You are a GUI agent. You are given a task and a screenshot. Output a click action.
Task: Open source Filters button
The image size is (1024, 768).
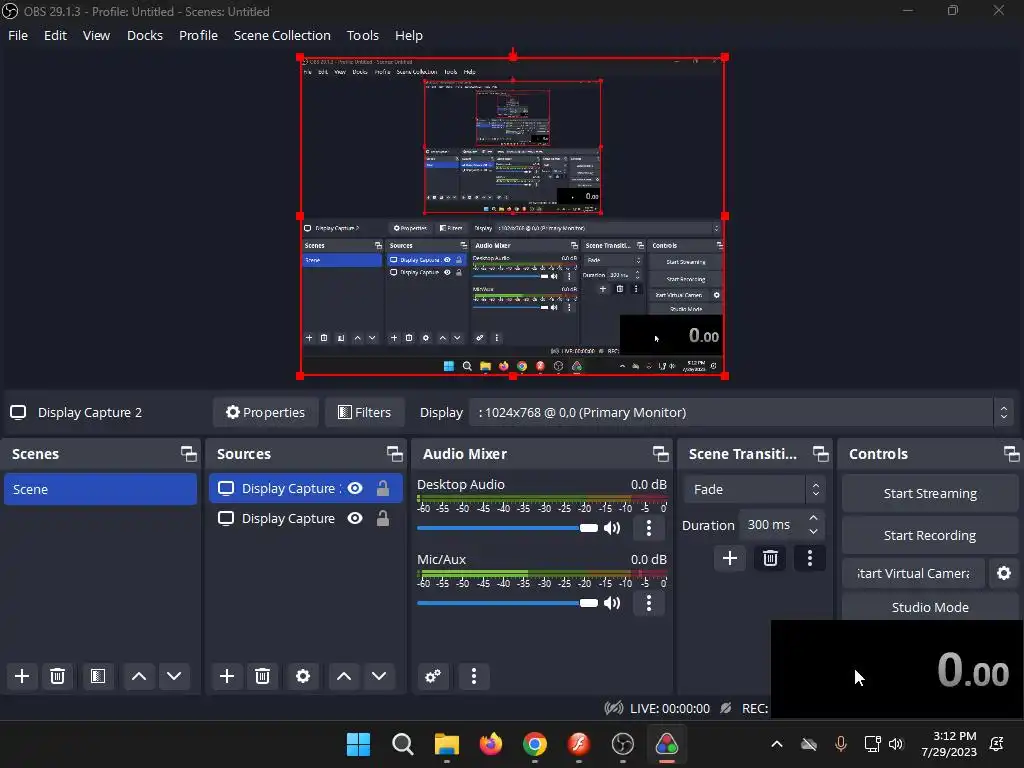pyautogui.click(x=364, y=413)
